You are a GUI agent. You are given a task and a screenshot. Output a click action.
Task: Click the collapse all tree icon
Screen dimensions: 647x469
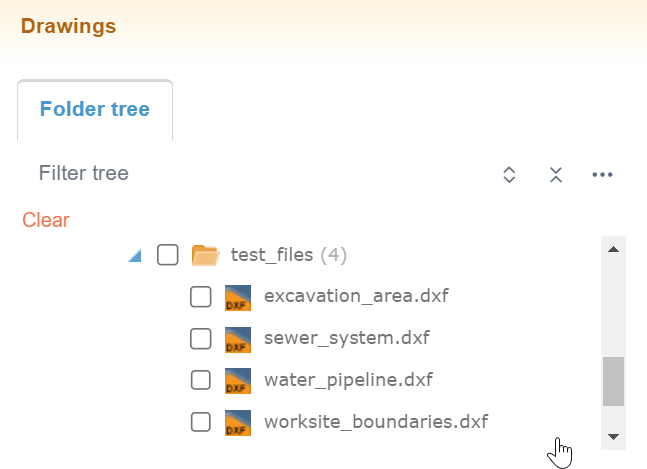tap(556, 175)
